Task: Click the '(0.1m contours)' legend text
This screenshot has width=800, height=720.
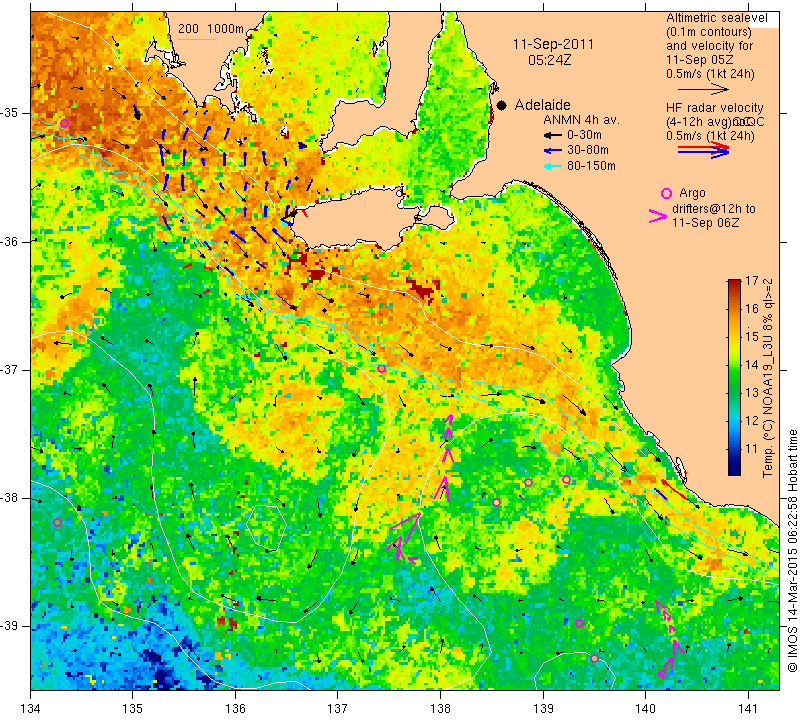Action: (708, 32)
